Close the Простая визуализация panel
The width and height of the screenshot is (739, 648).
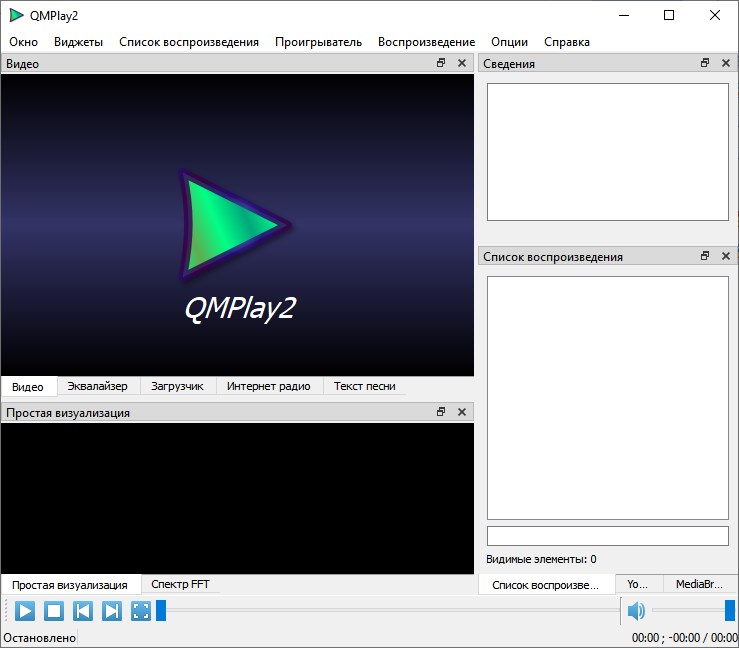(462, 412)
